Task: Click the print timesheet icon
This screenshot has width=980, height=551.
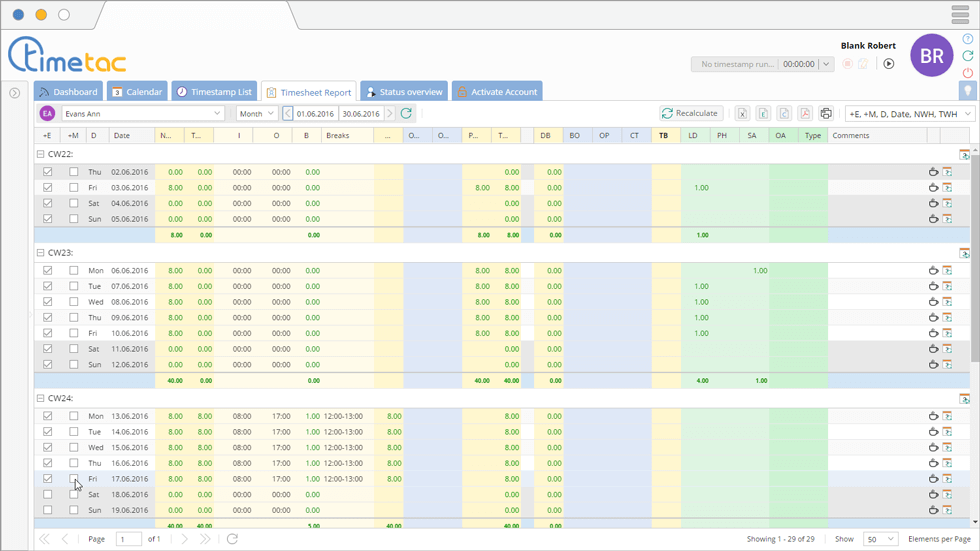Action: (826, 114)
